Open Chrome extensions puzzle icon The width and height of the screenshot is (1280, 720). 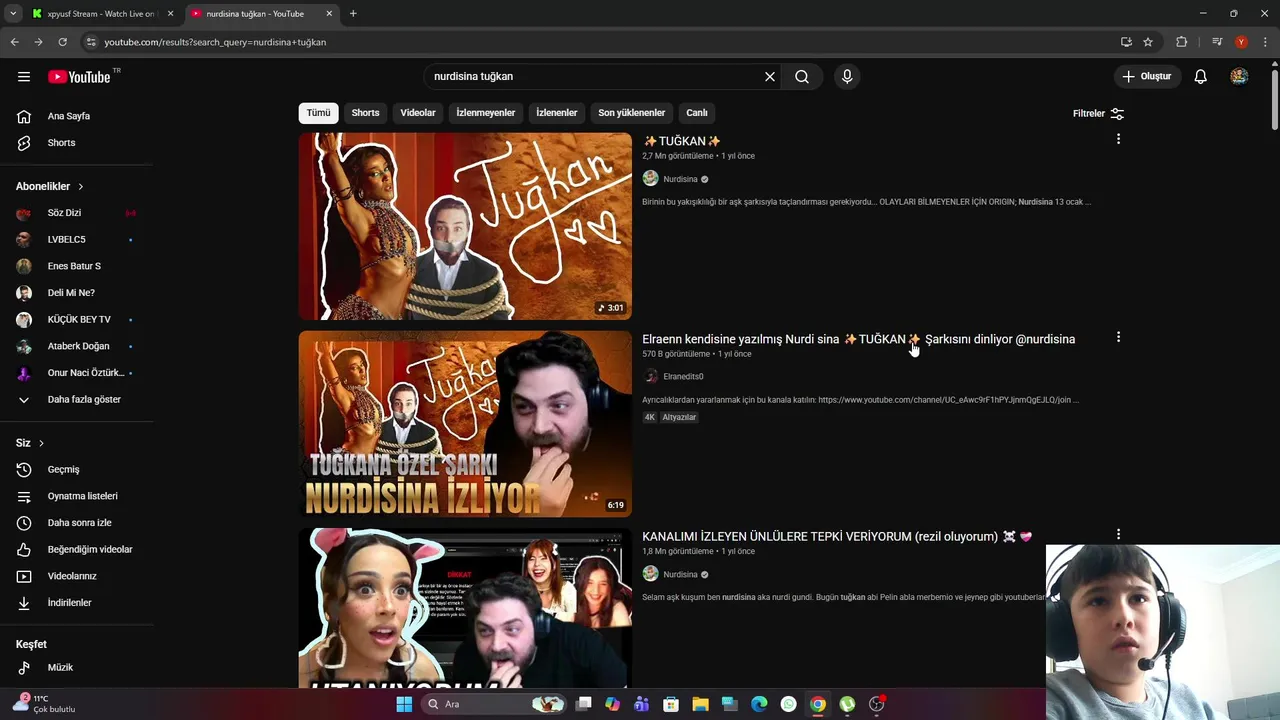coord(1181,42)
